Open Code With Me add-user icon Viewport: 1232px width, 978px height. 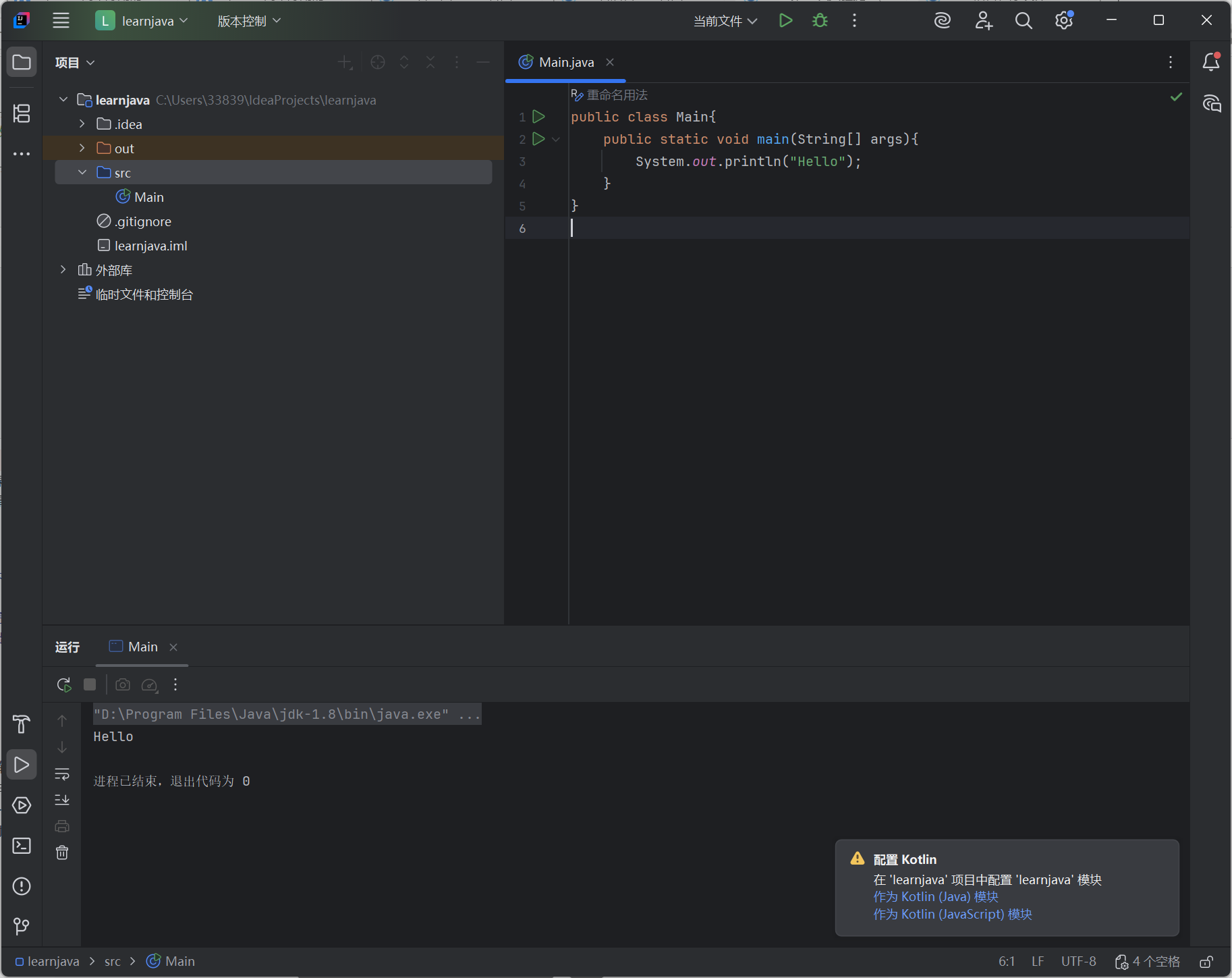coord(984,21)
